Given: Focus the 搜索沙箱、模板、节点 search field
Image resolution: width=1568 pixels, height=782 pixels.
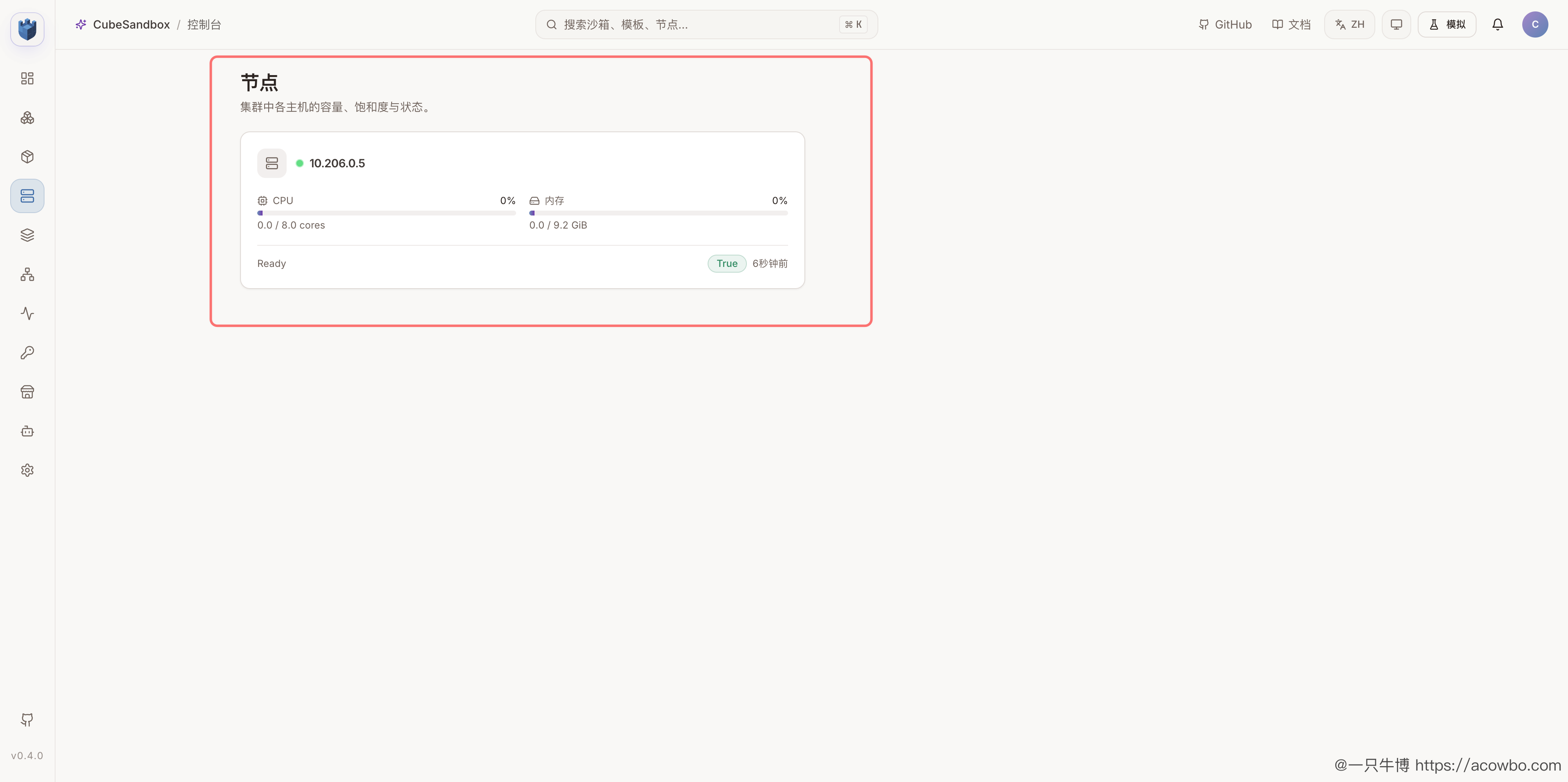Looking at the screenshot, I should [x=706, y=24].
